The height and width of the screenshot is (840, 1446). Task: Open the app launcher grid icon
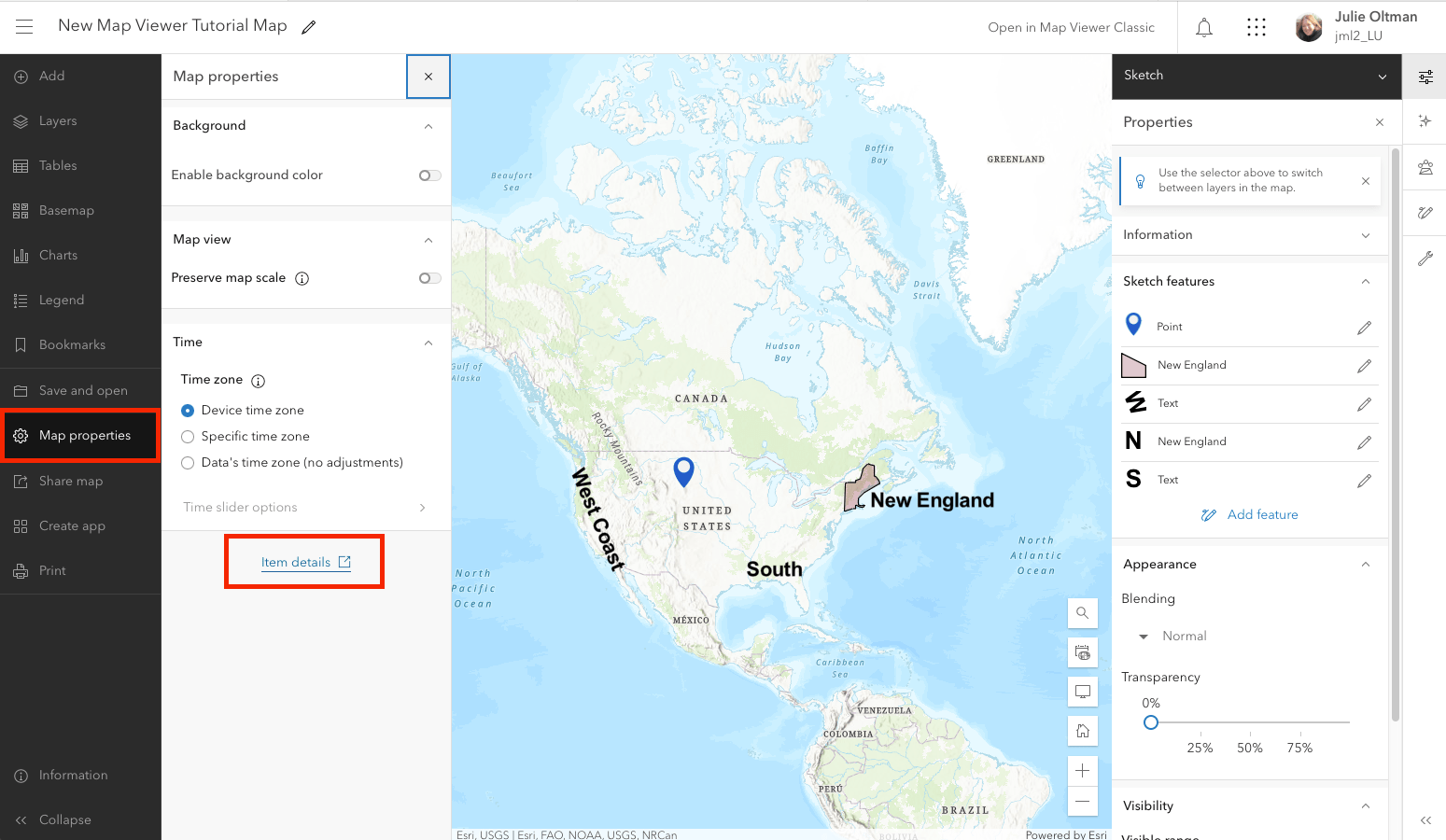click(x=1256, y=28)
